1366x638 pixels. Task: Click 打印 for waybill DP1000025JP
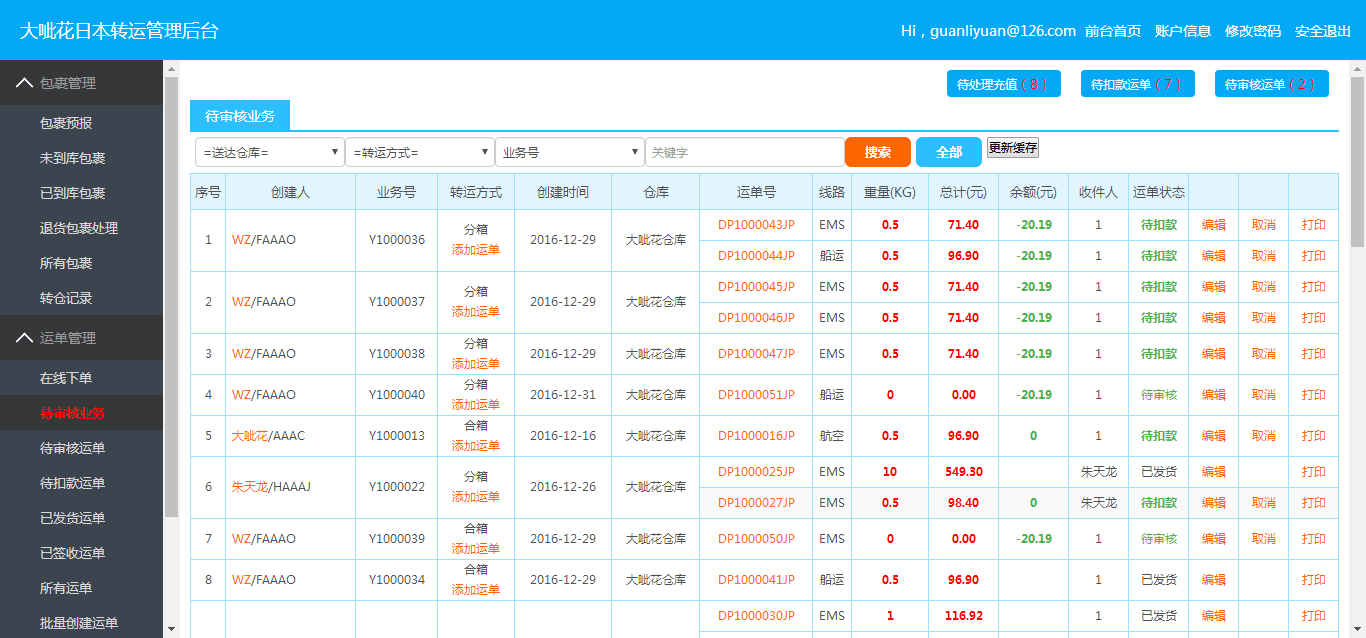coord(1314,472)
